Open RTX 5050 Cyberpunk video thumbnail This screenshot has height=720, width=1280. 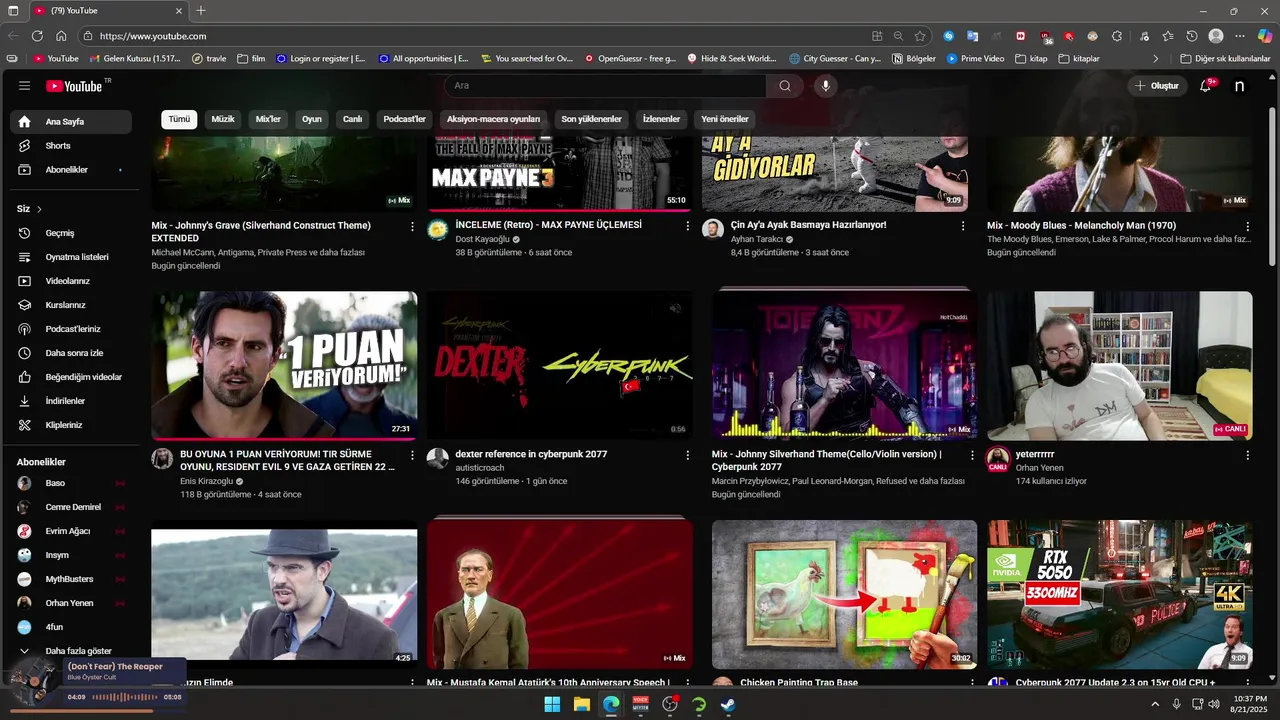click(x=1119, y=594)
